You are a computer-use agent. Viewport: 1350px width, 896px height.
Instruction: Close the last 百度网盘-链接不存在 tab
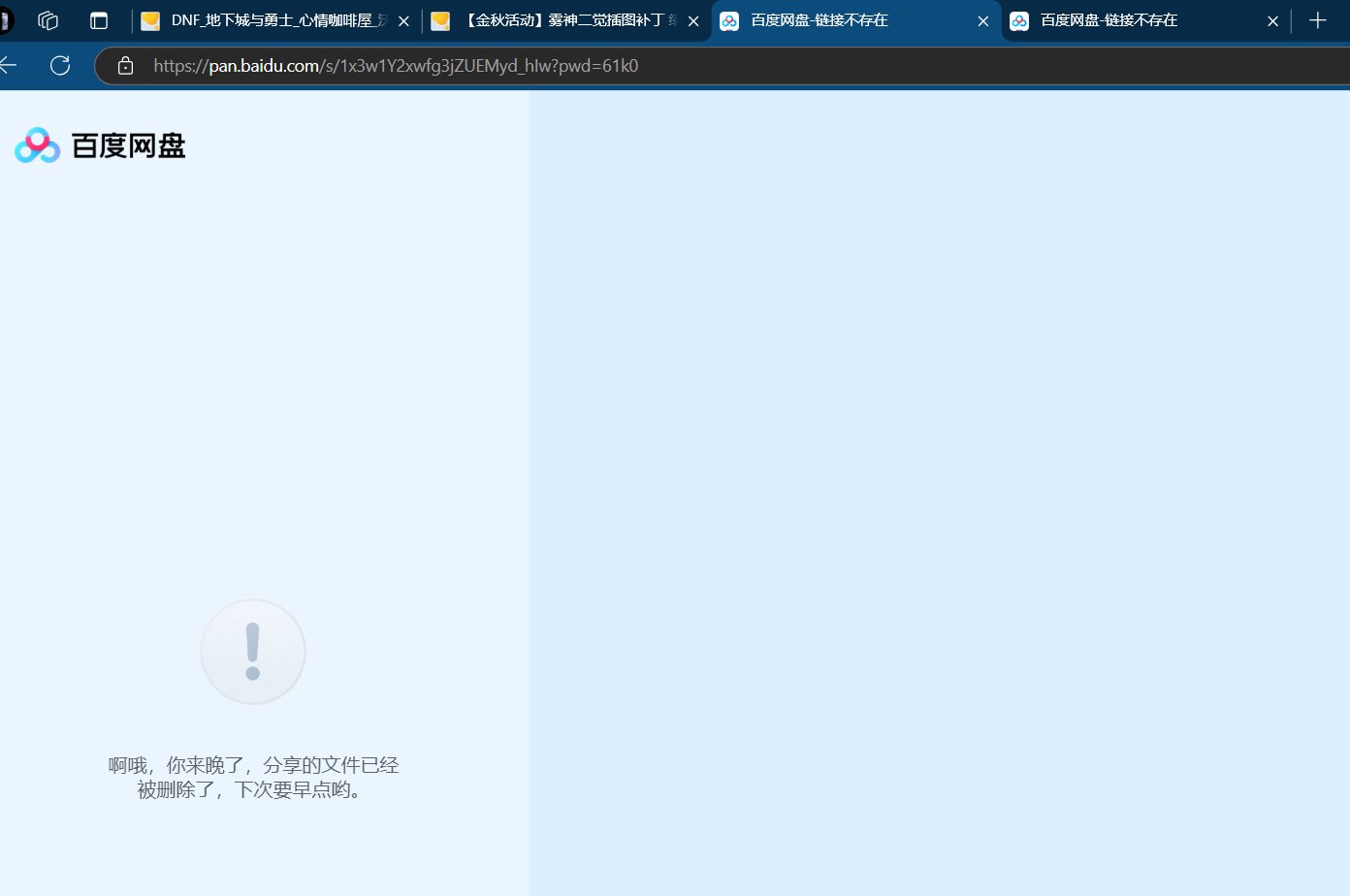pos(1273,21)
